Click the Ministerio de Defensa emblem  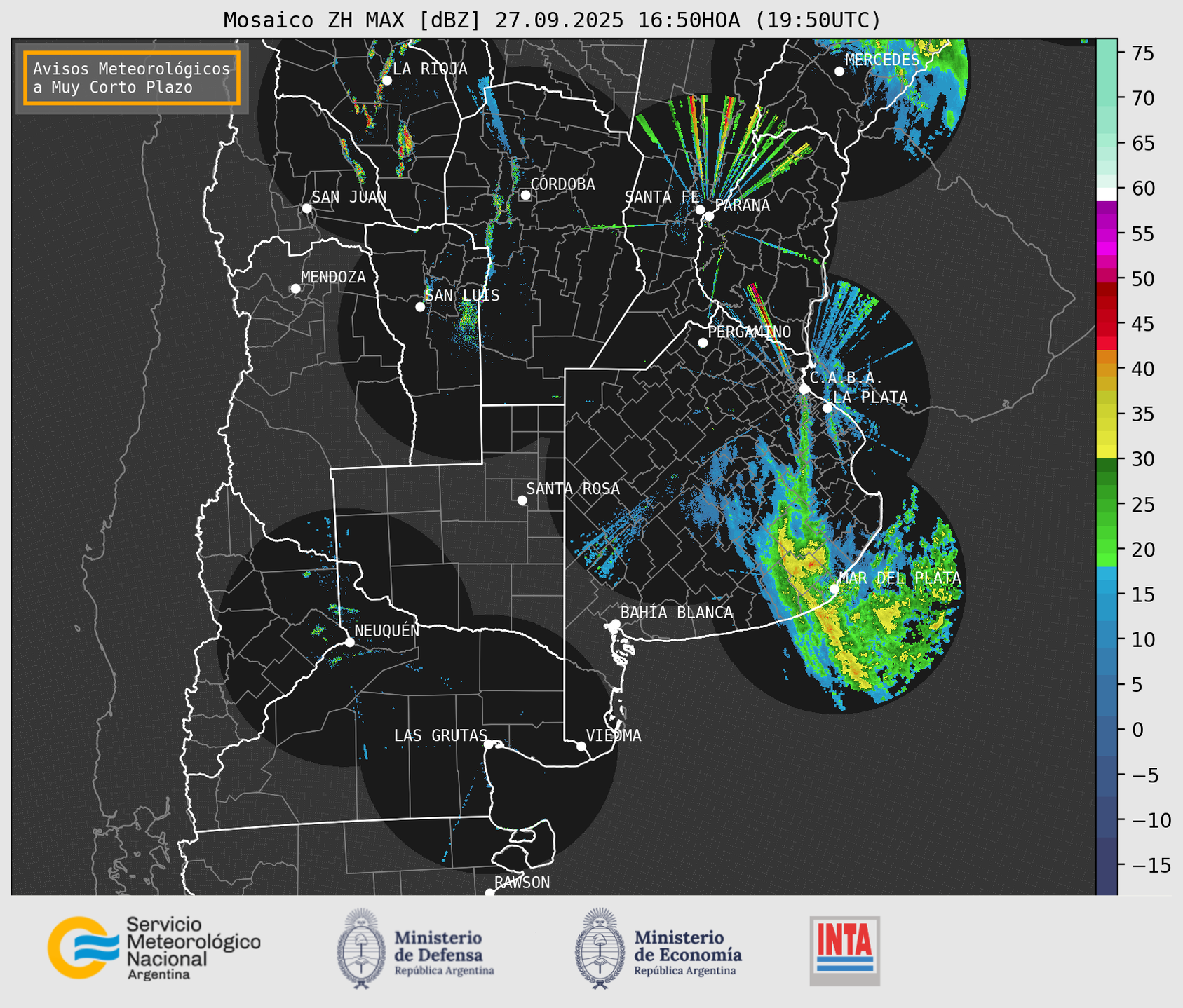pos(361,948)
